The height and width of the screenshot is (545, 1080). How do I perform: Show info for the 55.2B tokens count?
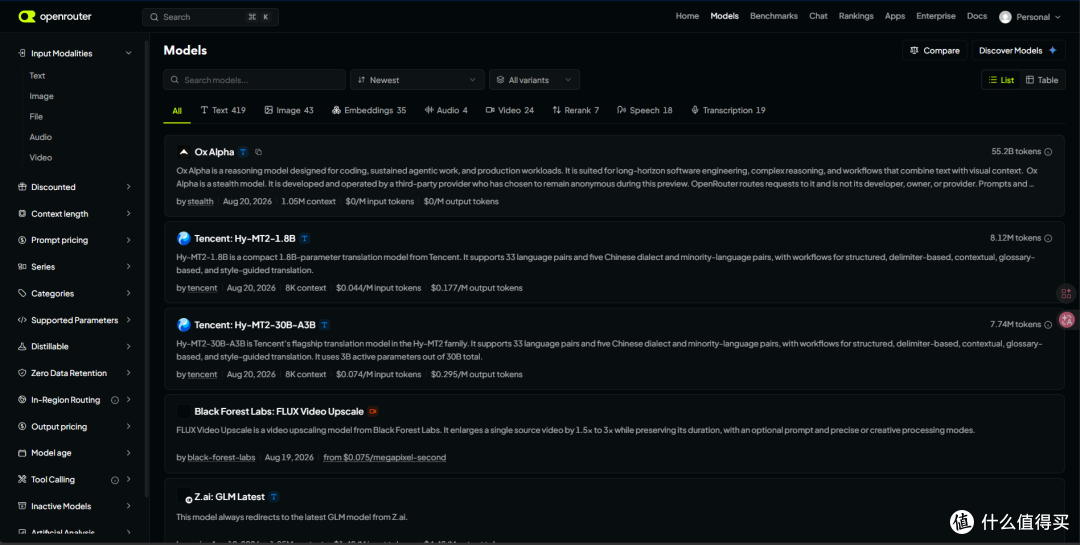[x=1048, y=152]
